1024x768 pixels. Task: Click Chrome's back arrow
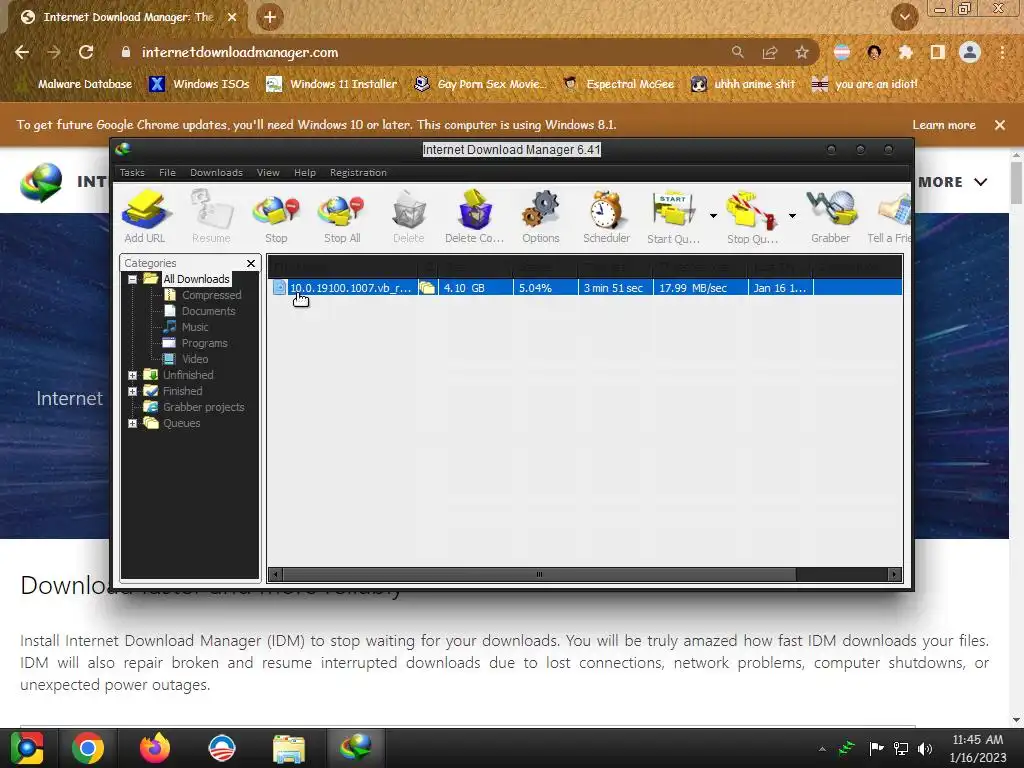coord(22,52)
